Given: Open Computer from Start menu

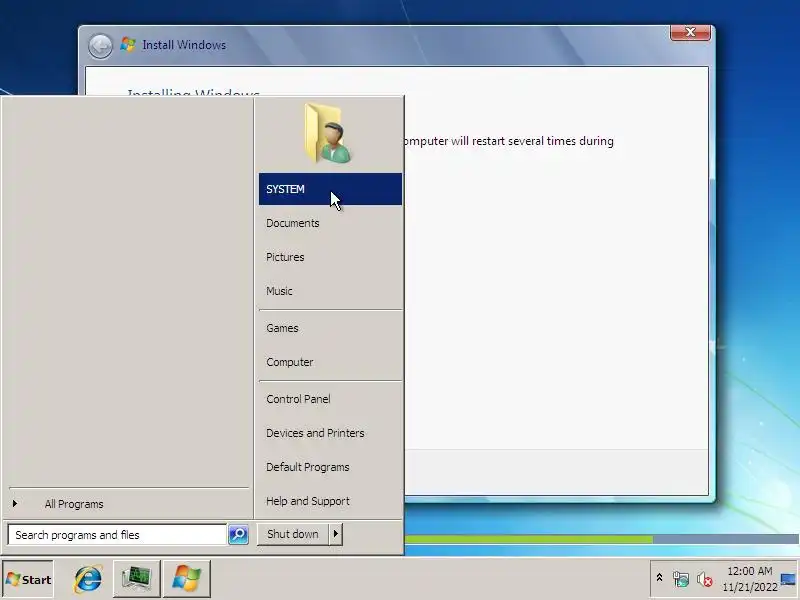Looking at the screenshot, I should coord(330,362).
